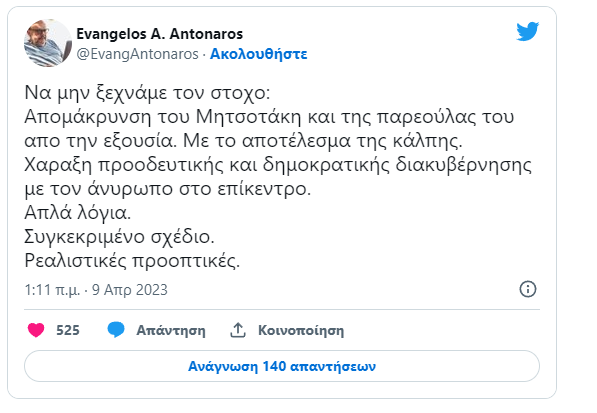Click the share upload arrow icon
Image resolution: width=597 pixels, height=413 pixels.
click(x=238, y=330)
